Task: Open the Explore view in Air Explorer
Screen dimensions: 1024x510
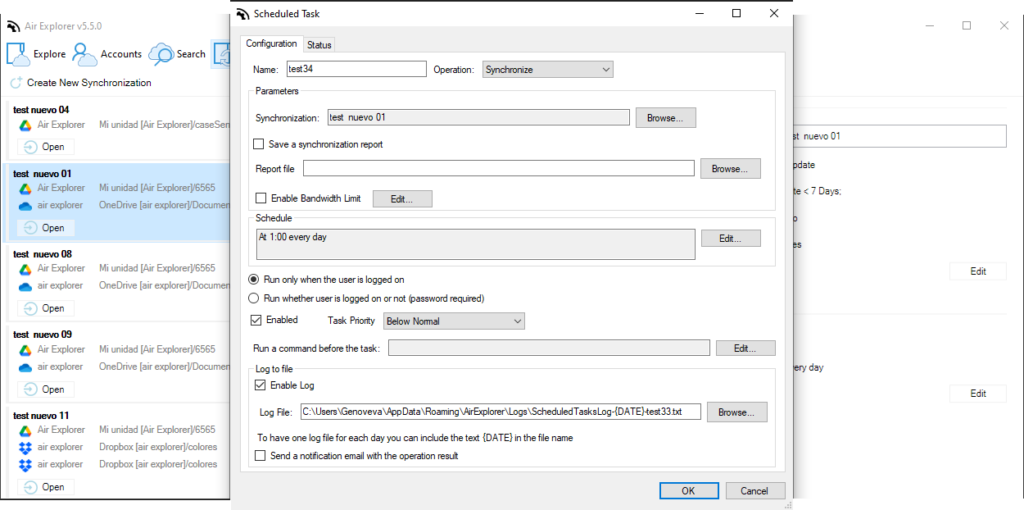Action: coord(37,54)
